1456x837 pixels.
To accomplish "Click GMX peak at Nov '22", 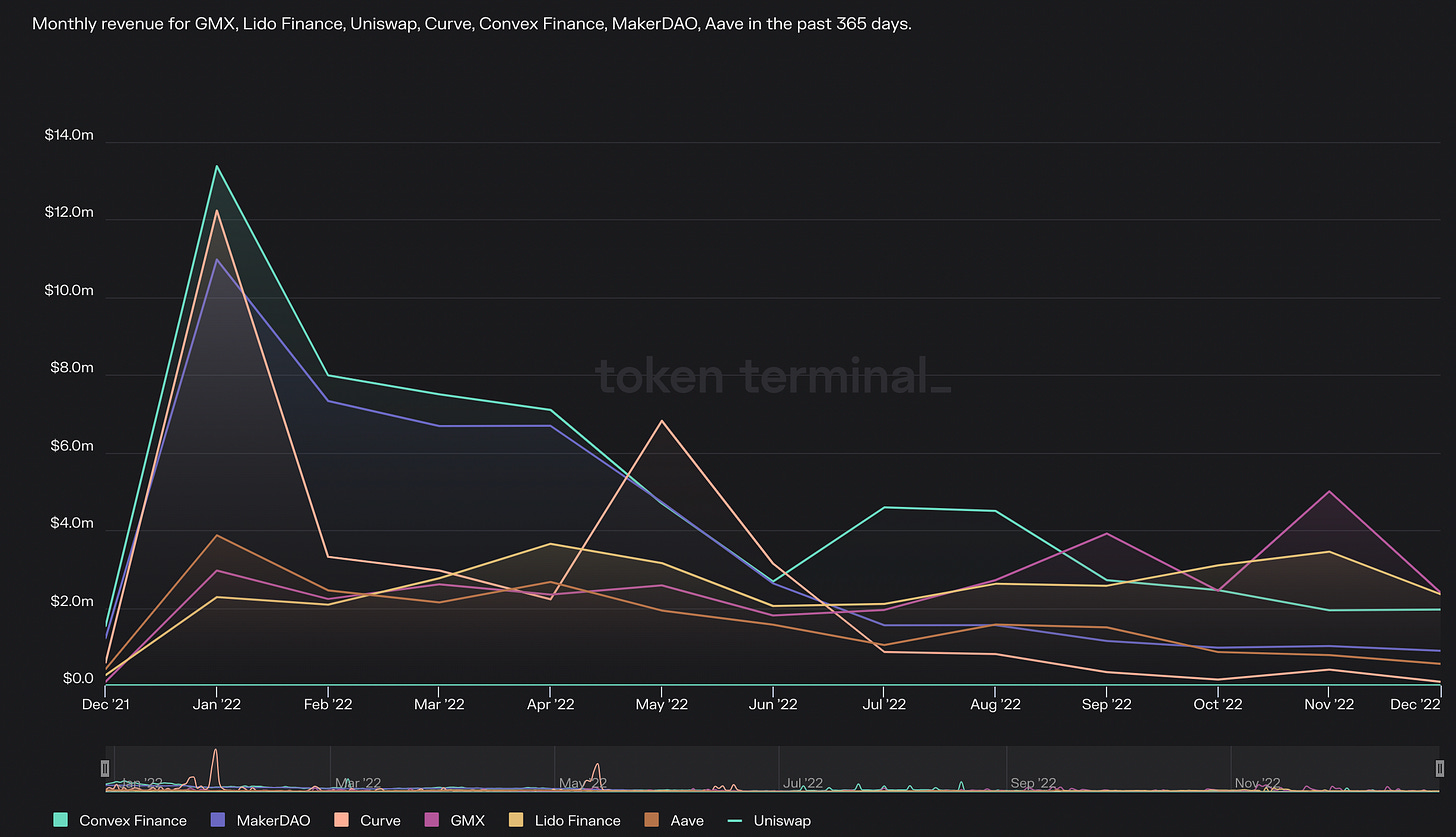I will 1329,491.
